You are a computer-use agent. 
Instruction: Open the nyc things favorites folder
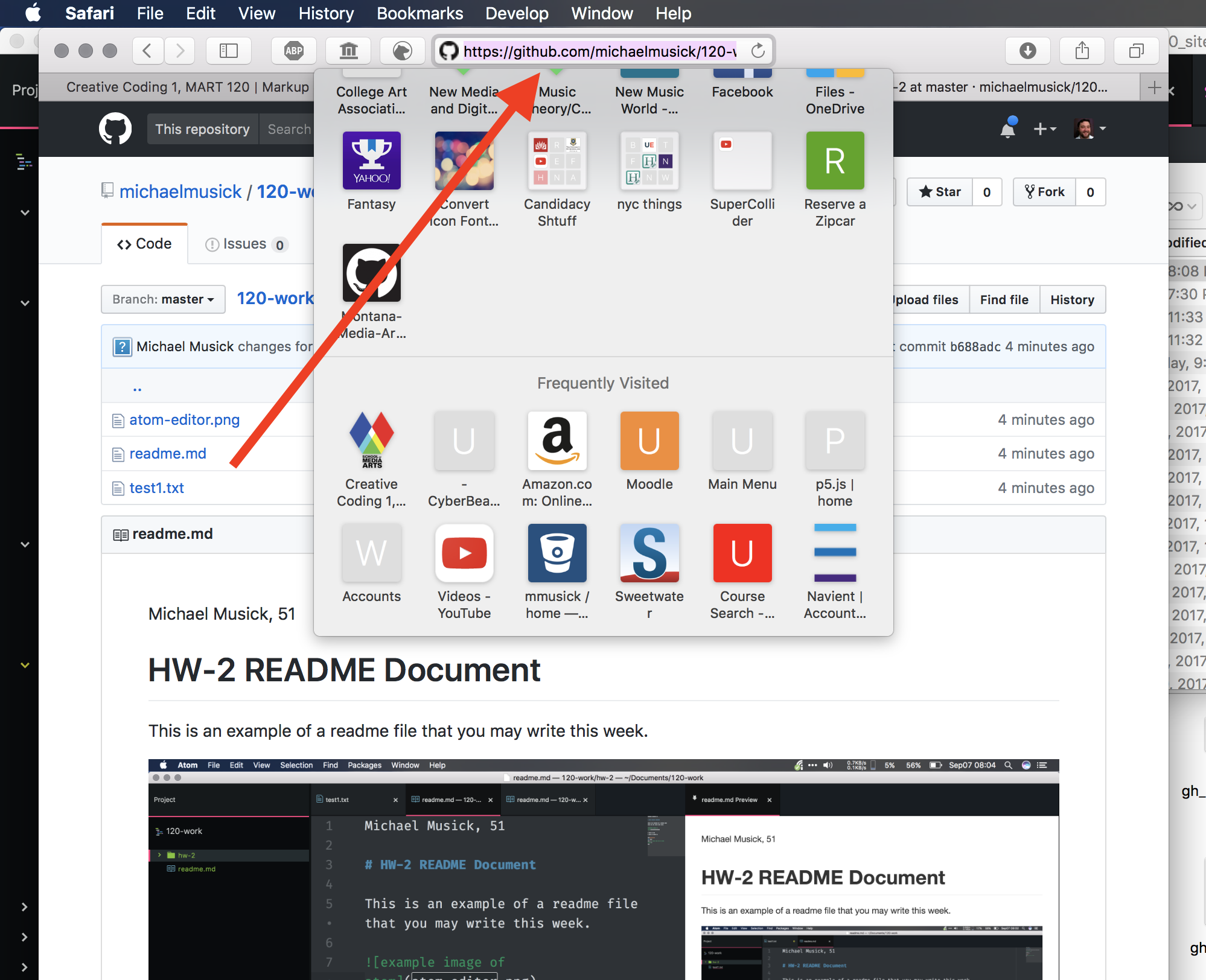point(649,172)
